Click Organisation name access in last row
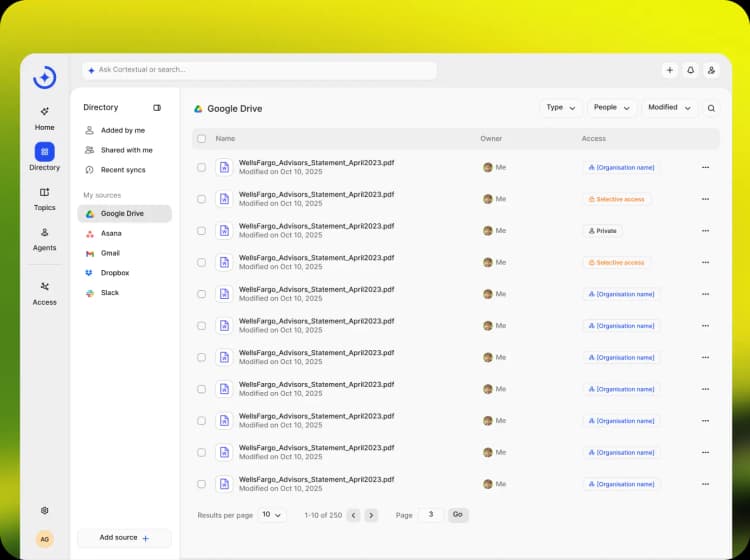750x560 pixels. click(x=621, y=484)
